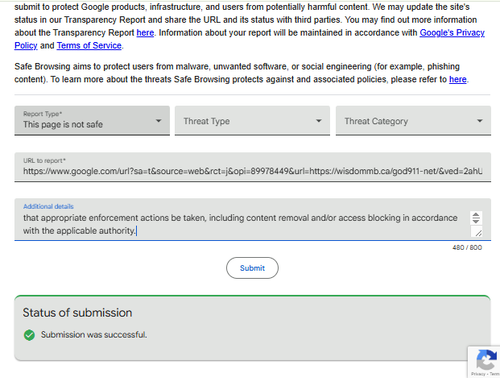The height and width of the screenshot is (378, 500).
Task: Open the Terms of Service link
Action: click(89, 45)
